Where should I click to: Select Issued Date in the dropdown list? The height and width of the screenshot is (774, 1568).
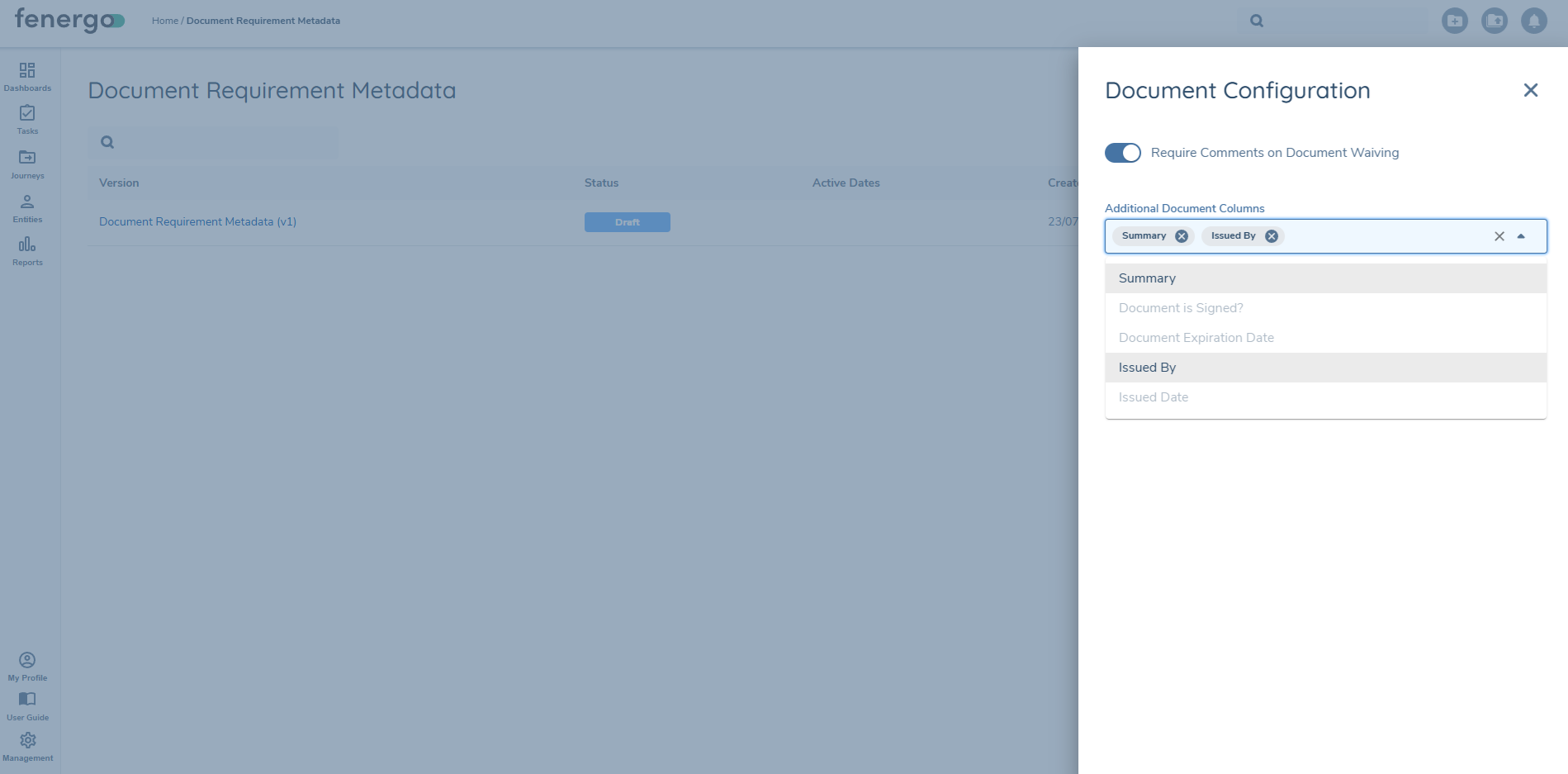(1153, 396)
